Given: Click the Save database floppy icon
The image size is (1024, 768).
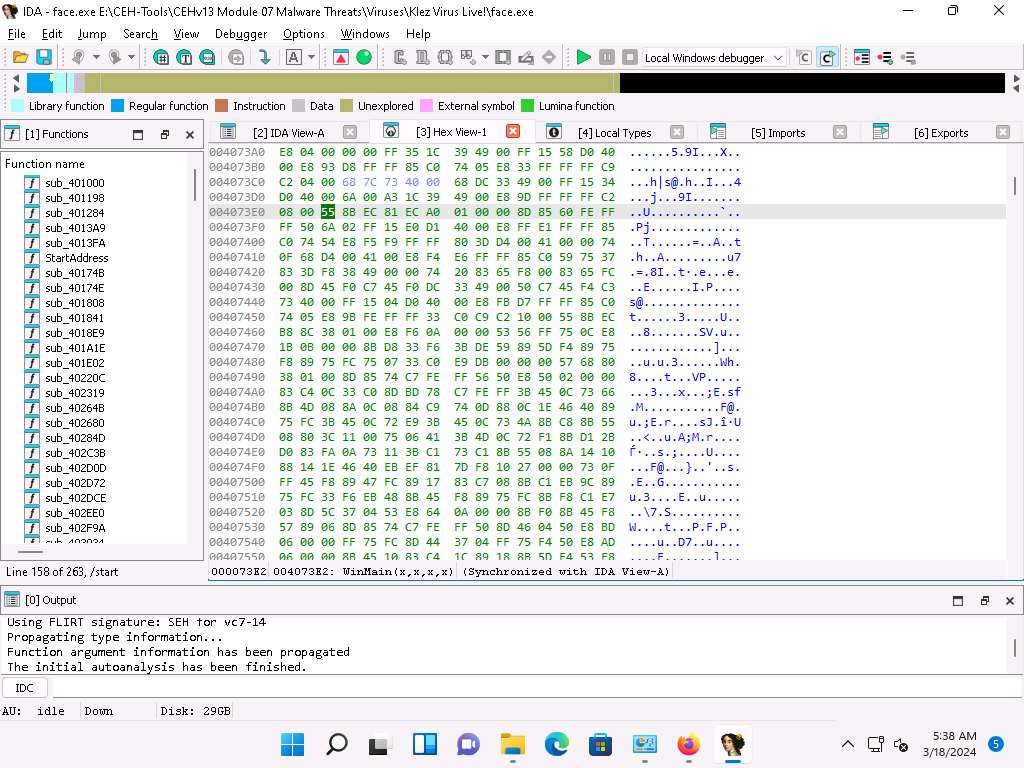Looking at the screenshot, I should (x=43, y=58).
